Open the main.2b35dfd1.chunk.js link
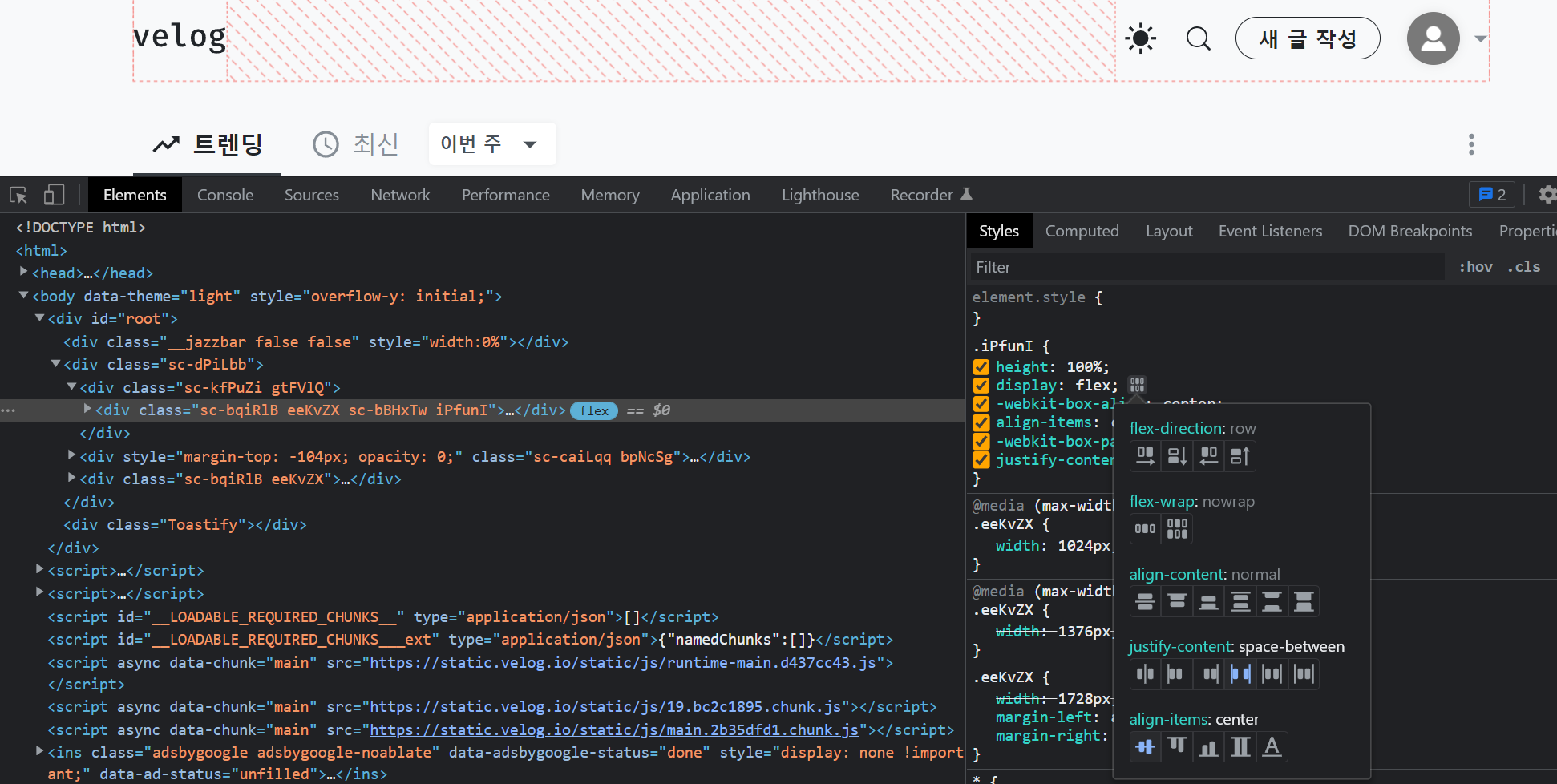Screen dimensions: 1557x784 (614, 730)
